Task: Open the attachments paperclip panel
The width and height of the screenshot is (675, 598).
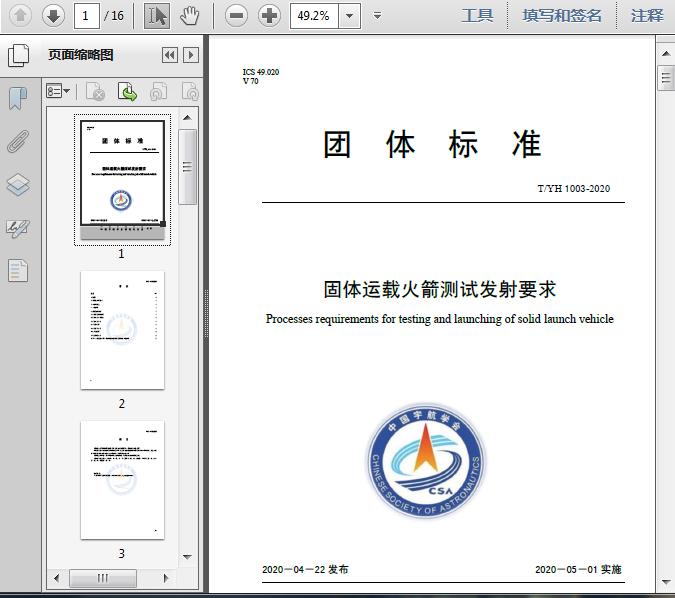Action: (x=18, y=142)
